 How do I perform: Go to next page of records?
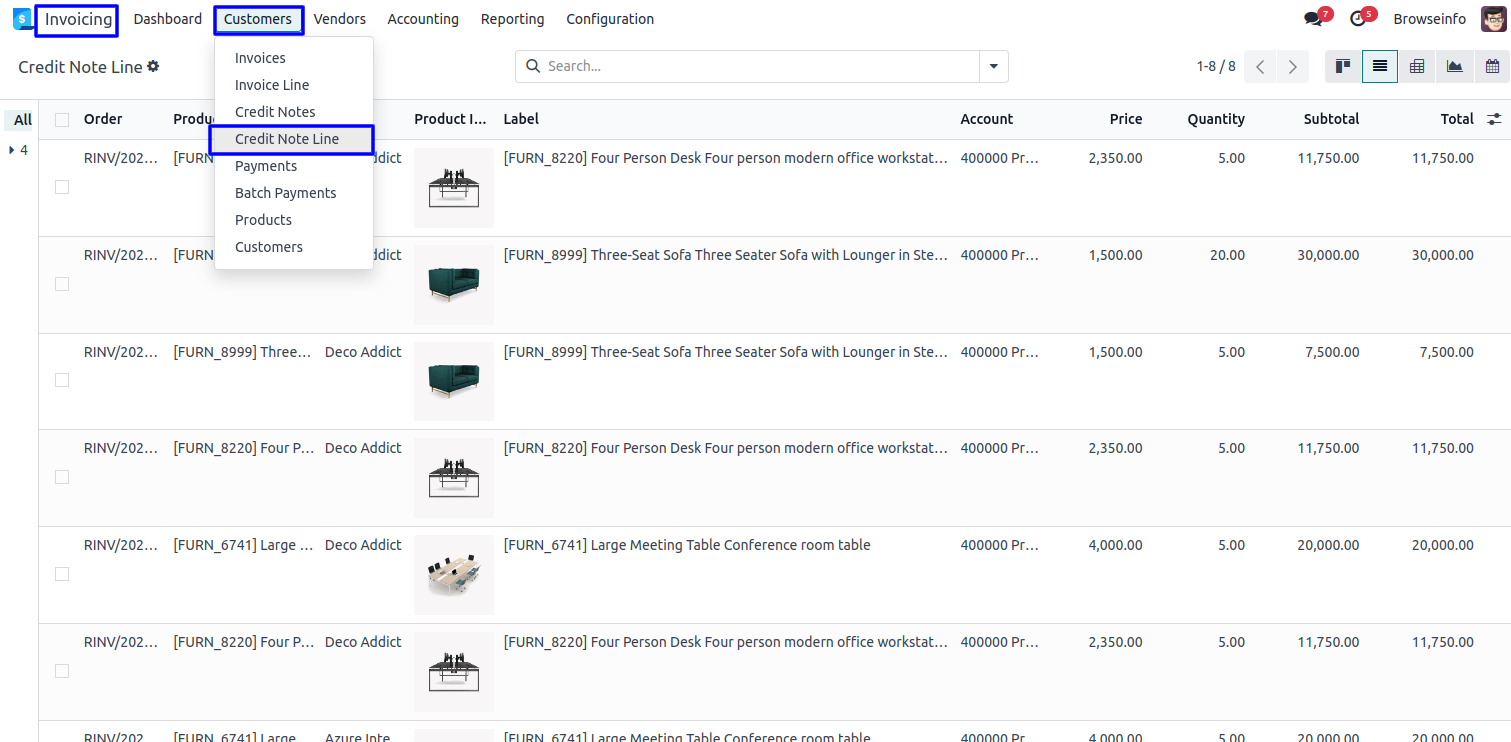(1292, 66)
